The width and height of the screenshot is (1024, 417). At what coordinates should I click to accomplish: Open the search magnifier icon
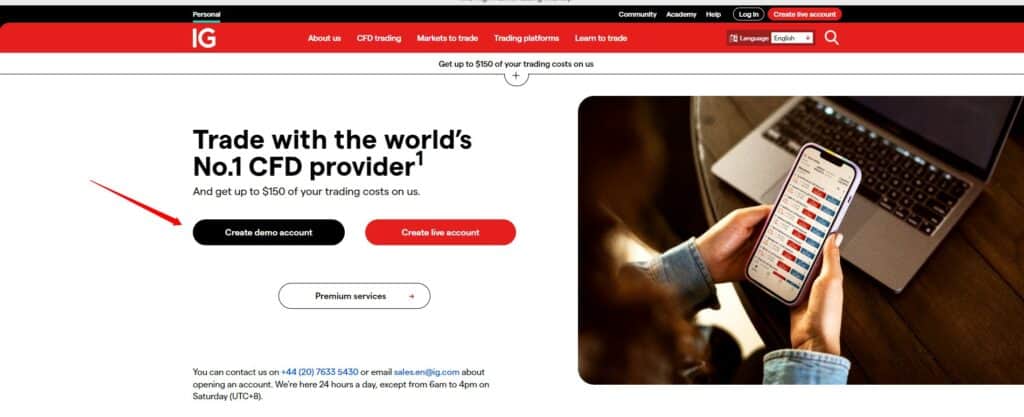[831, 38]
